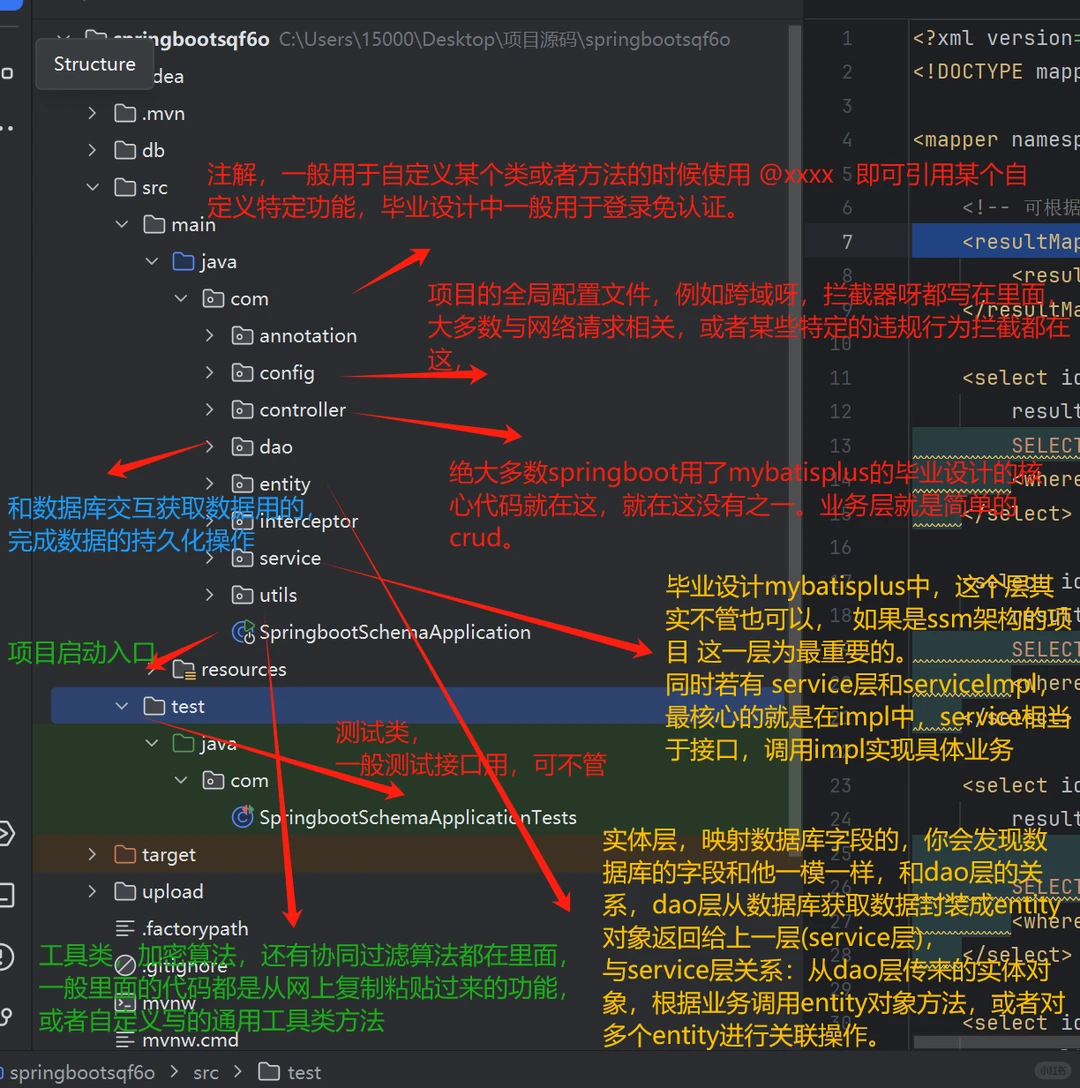Viewport: 1080px width, 1088px height.
Task: Expand the target folder
Action: tap(90, 854)
